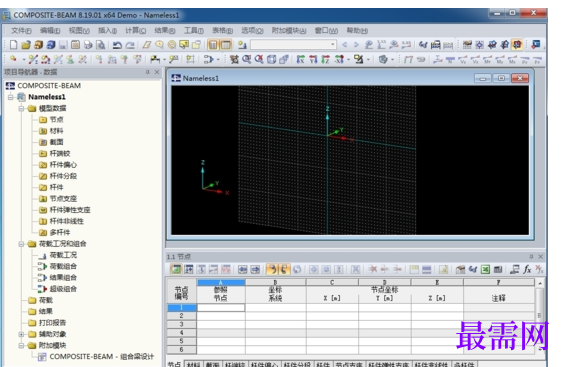This screenshot has height=367, width=568.
Task: Click the Redo arrow icon
Action: click(x=130, y=45)
